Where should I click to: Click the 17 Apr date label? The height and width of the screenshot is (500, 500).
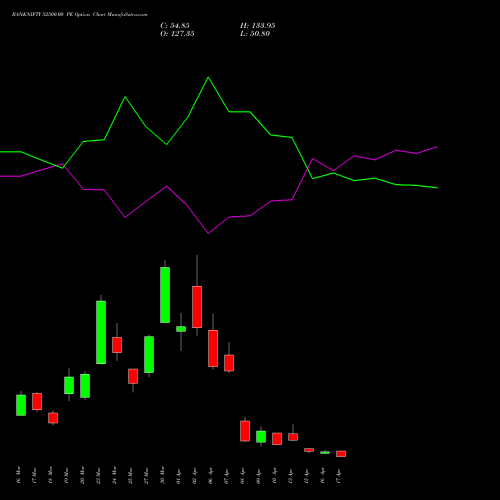tap(338, 475)
